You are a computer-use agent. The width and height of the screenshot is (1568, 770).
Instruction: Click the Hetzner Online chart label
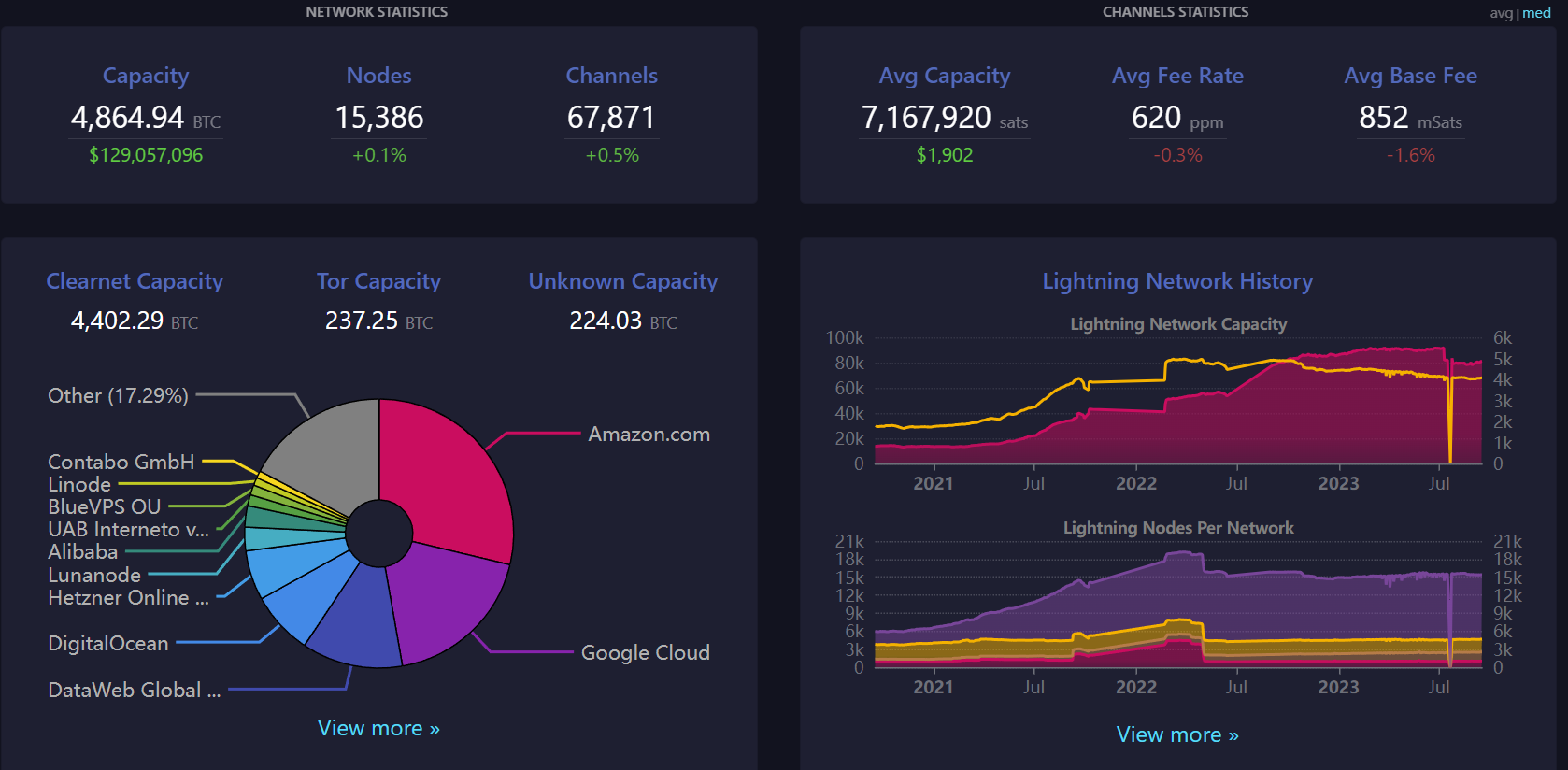coord(128,597)
